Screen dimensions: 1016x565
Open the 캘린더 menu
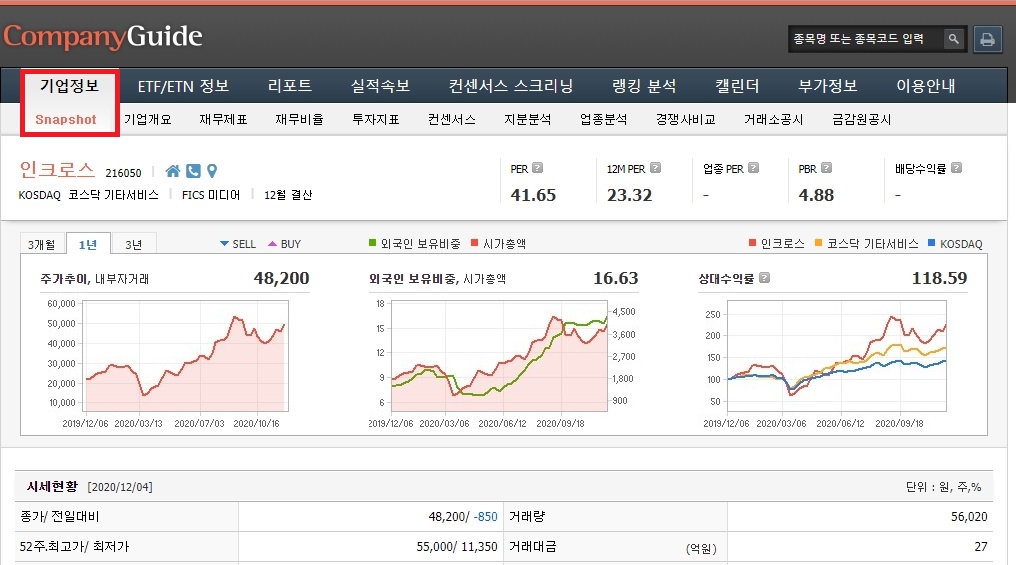click(737, 86)
